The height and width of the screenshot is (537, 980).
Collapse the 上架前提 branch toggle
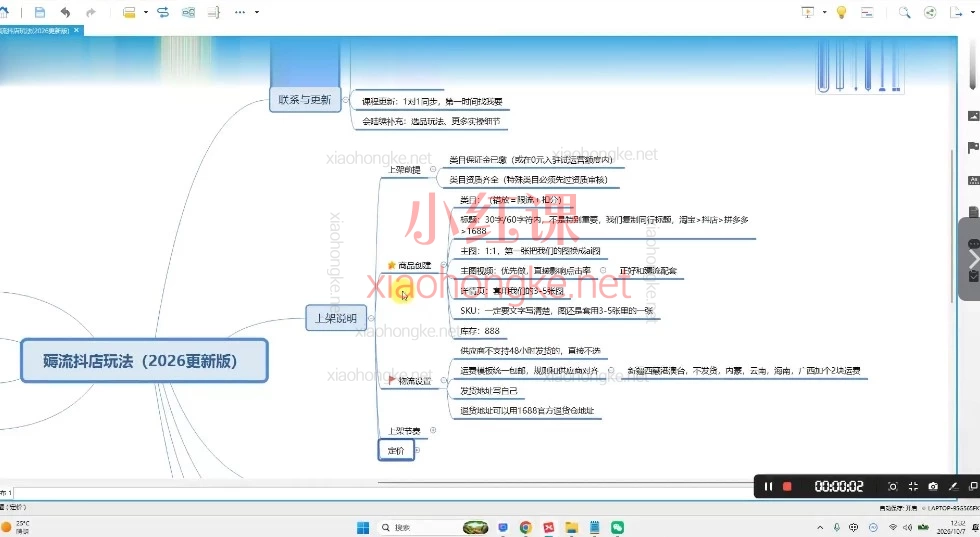(x=432, y=169)
